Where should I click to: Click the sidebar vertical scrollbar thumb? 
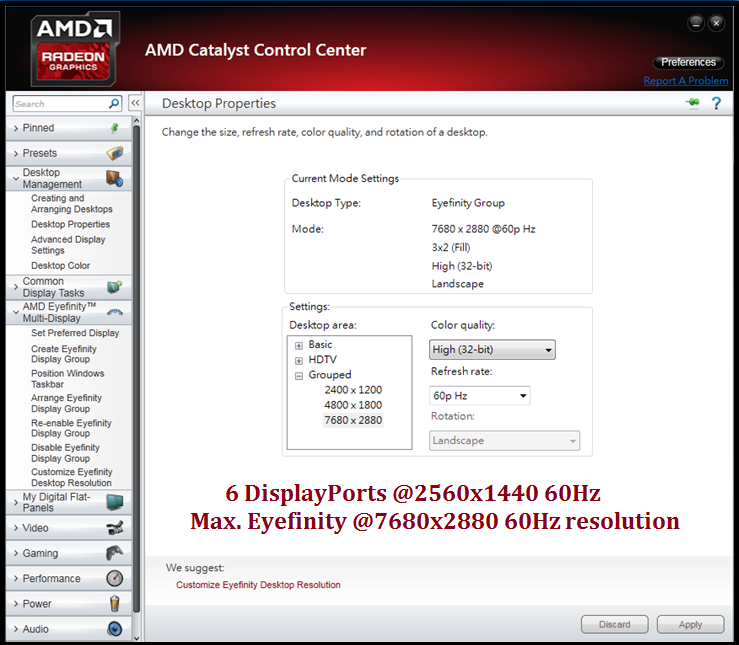[x=136, y=369]
